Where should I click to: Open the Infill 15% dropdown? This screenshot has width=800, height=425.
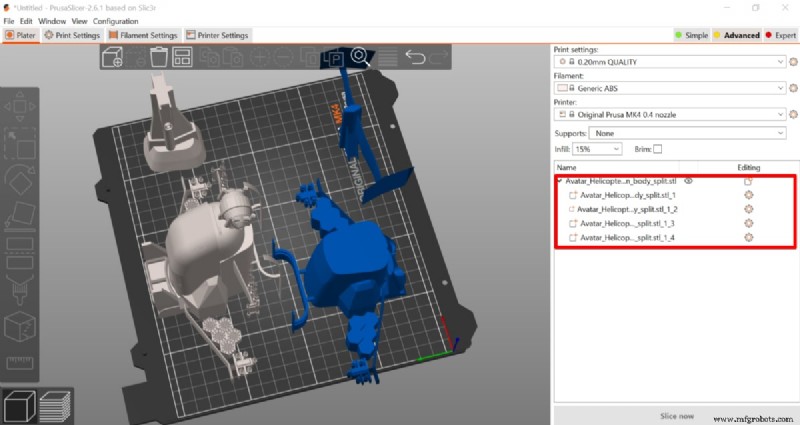pyautogui.click(x=597, y=149)
